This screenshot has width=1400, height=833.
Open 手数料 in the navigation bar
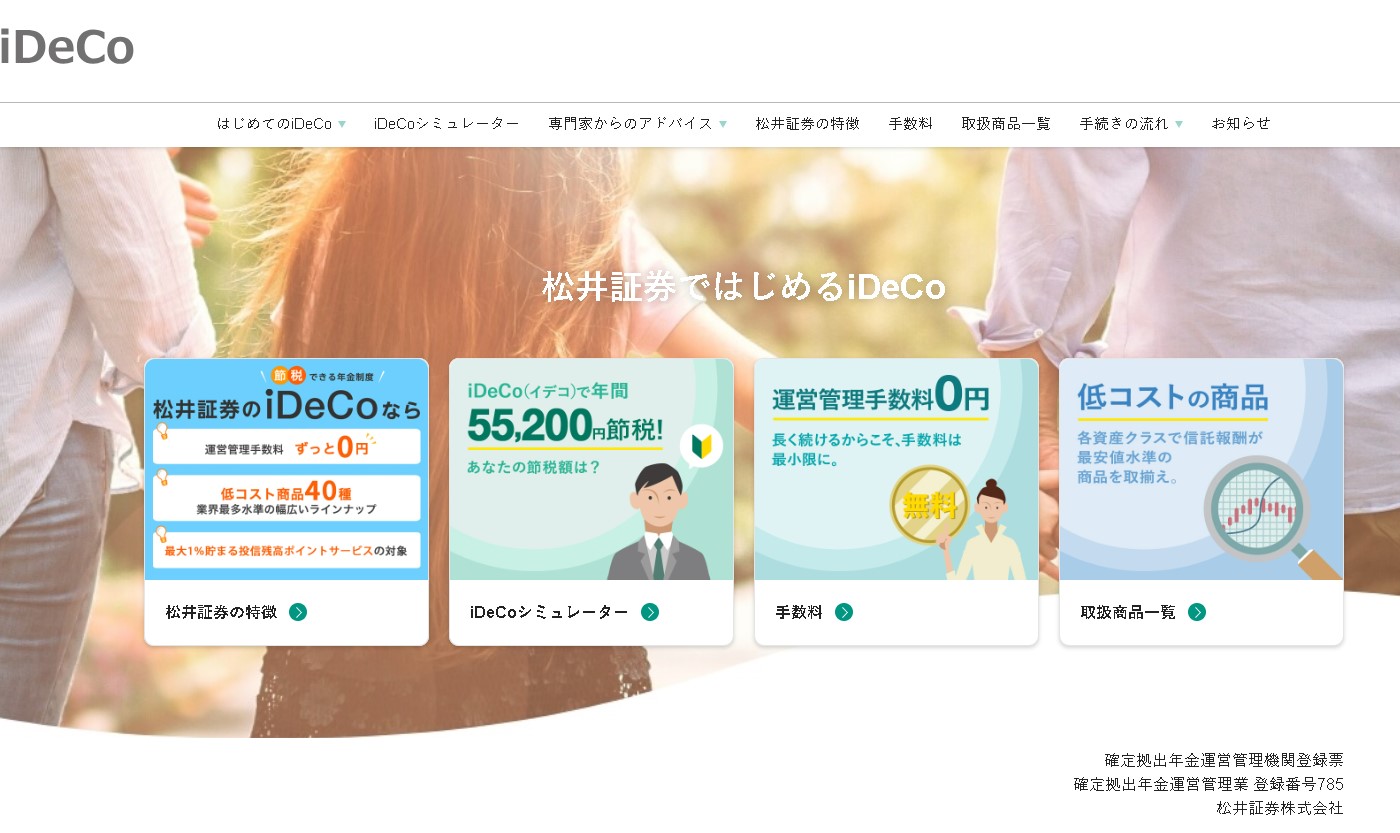tap(911, 124)
